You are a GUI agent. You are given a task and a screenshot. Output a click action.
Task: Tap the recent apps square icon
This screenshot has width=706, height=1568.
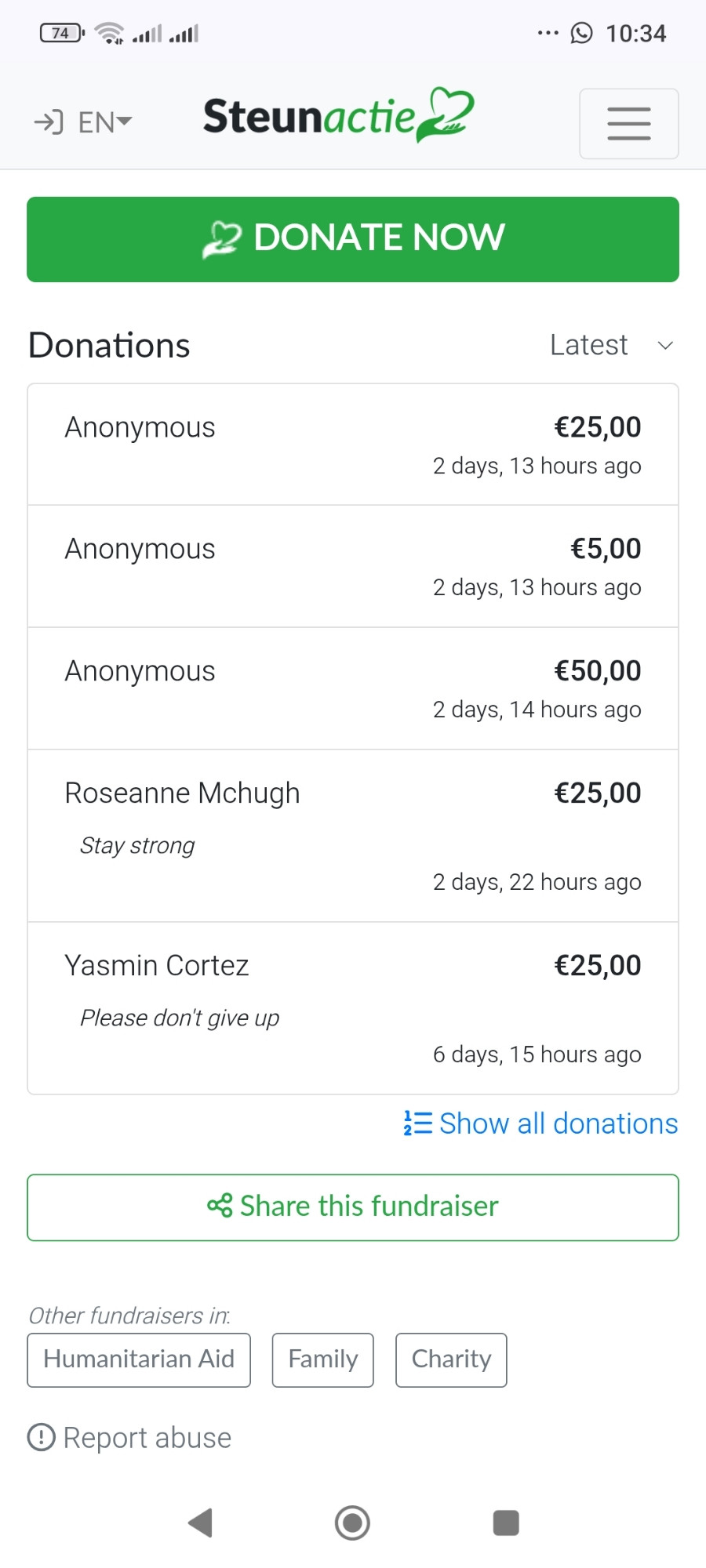coord(506,1523)
